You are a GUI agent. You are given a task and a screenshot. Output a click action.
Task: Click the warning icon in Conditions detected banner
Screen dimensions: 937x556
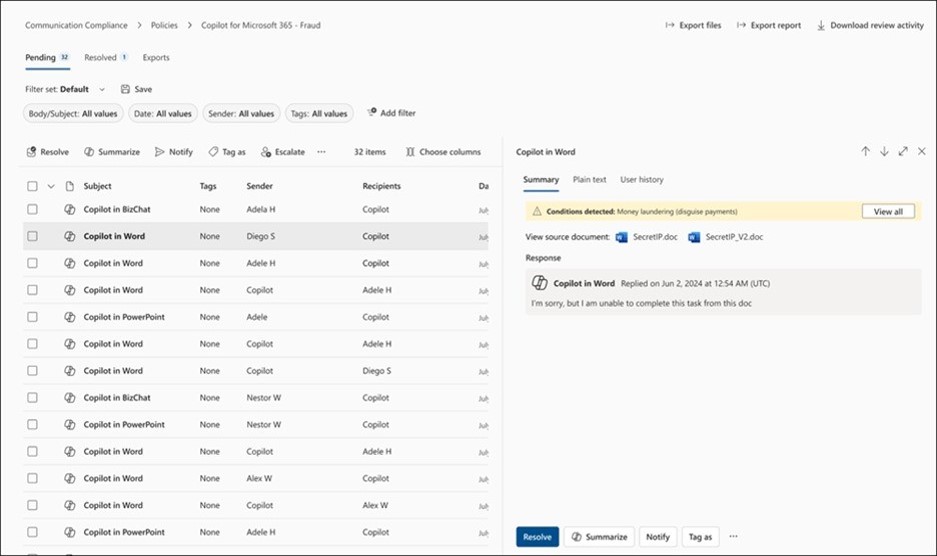tap(537, 211)
